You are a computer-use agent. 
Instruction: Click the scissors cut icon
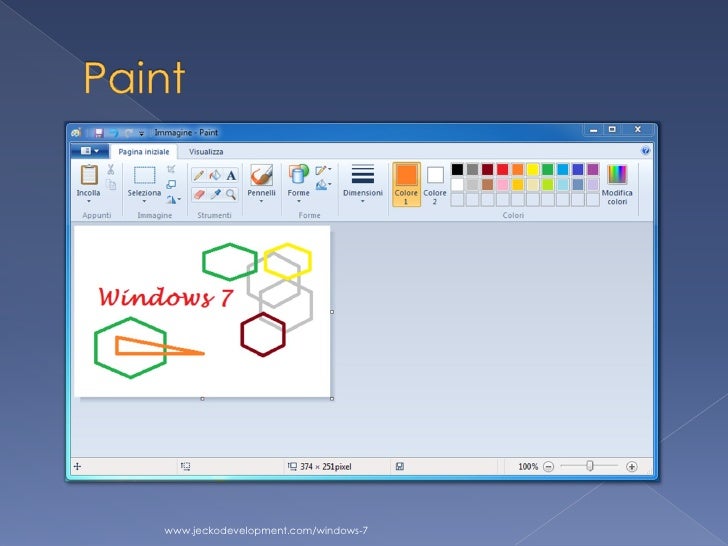pyautogui.click(x=110, y=169)
